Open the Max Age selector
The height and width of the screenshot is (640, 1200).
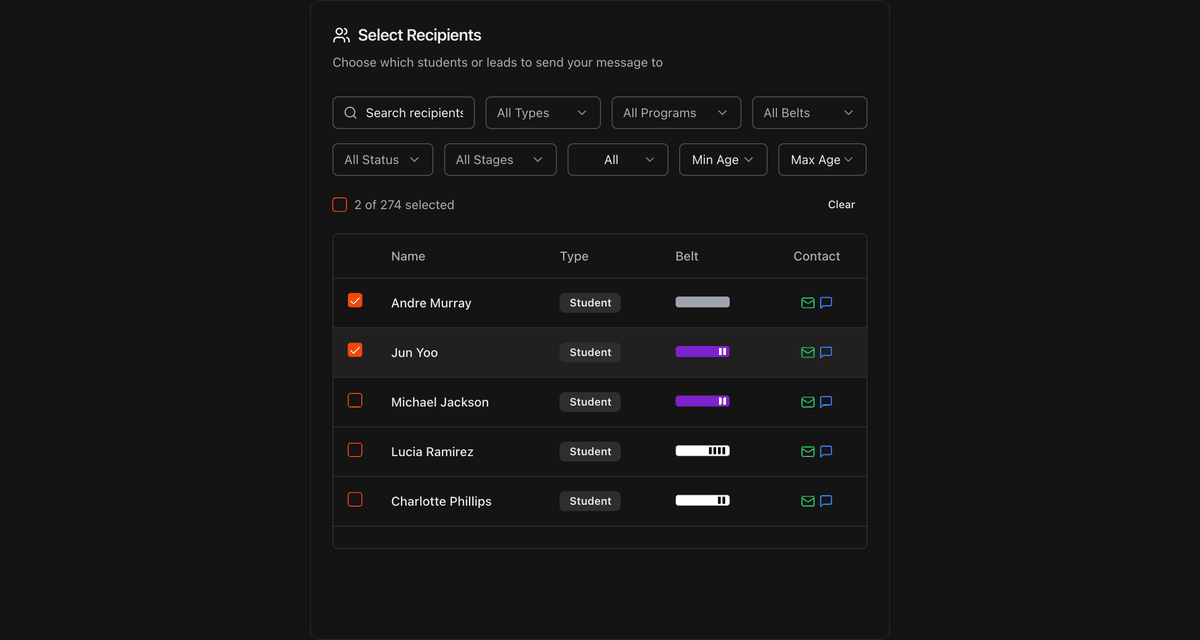coord(823,160)
